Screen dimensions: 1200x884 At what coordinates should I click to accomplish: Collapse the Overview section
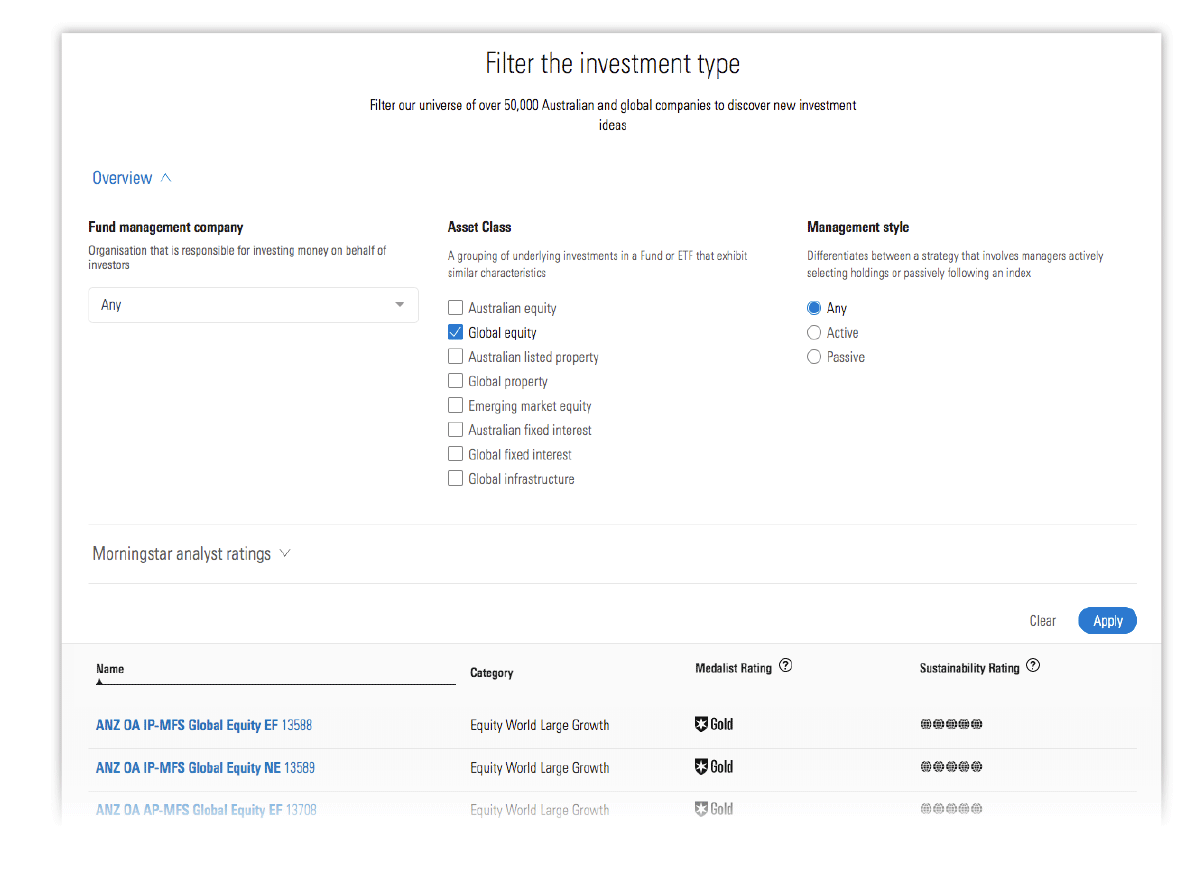tap(132, 178)
